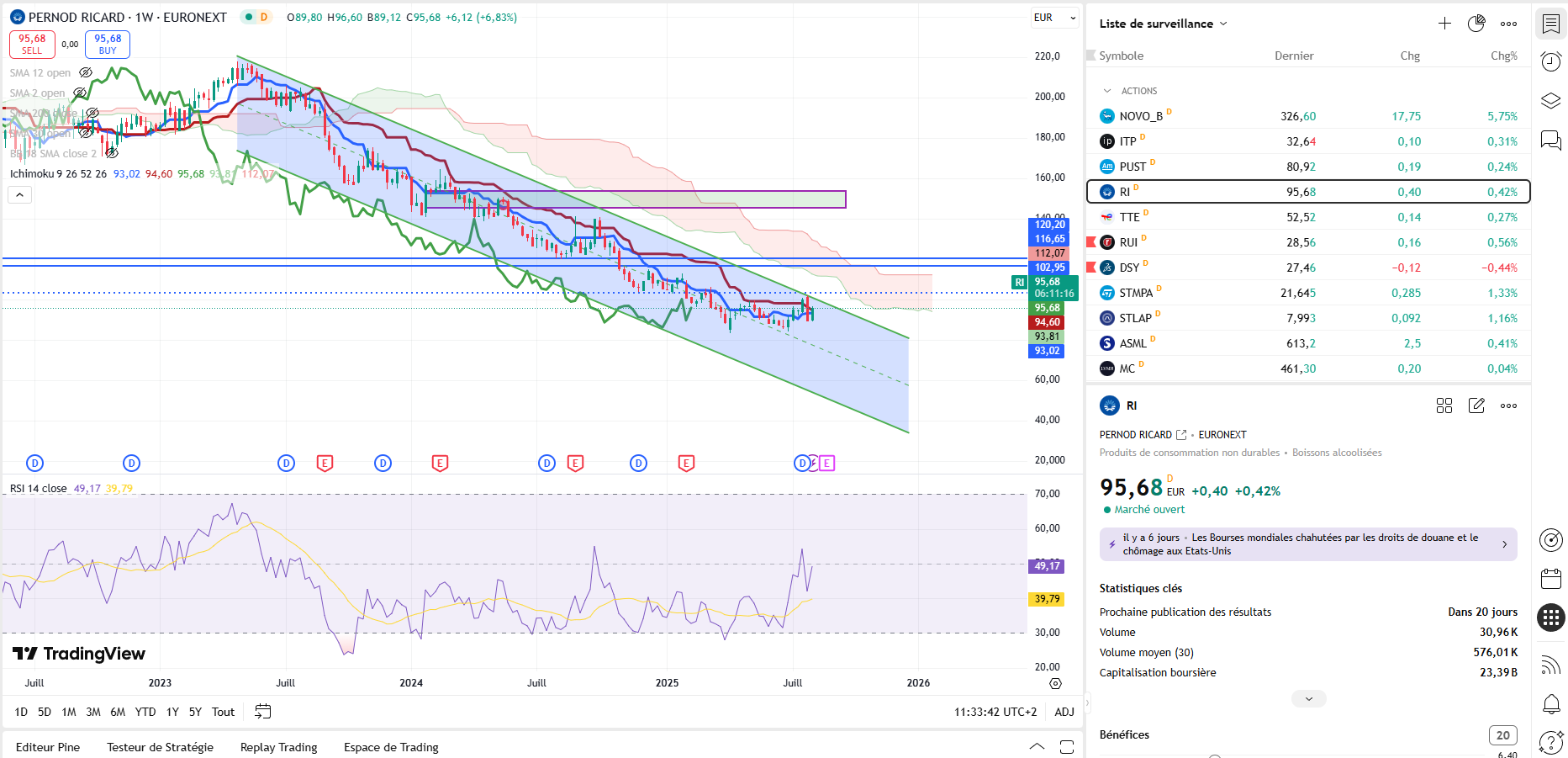Open the news headline arrow
Screen dimensions: 1568x758
click(x=1504, y=544)
